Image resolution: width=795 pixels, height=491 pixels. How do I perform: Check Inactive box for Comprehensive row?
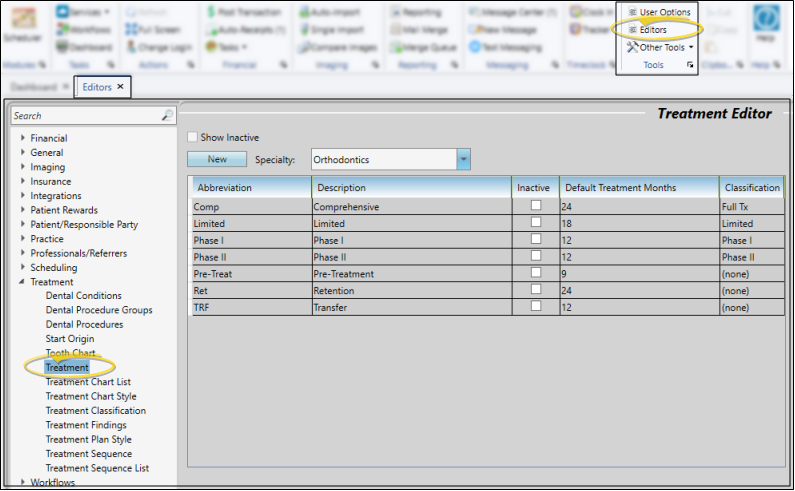[x=536, y=205]
